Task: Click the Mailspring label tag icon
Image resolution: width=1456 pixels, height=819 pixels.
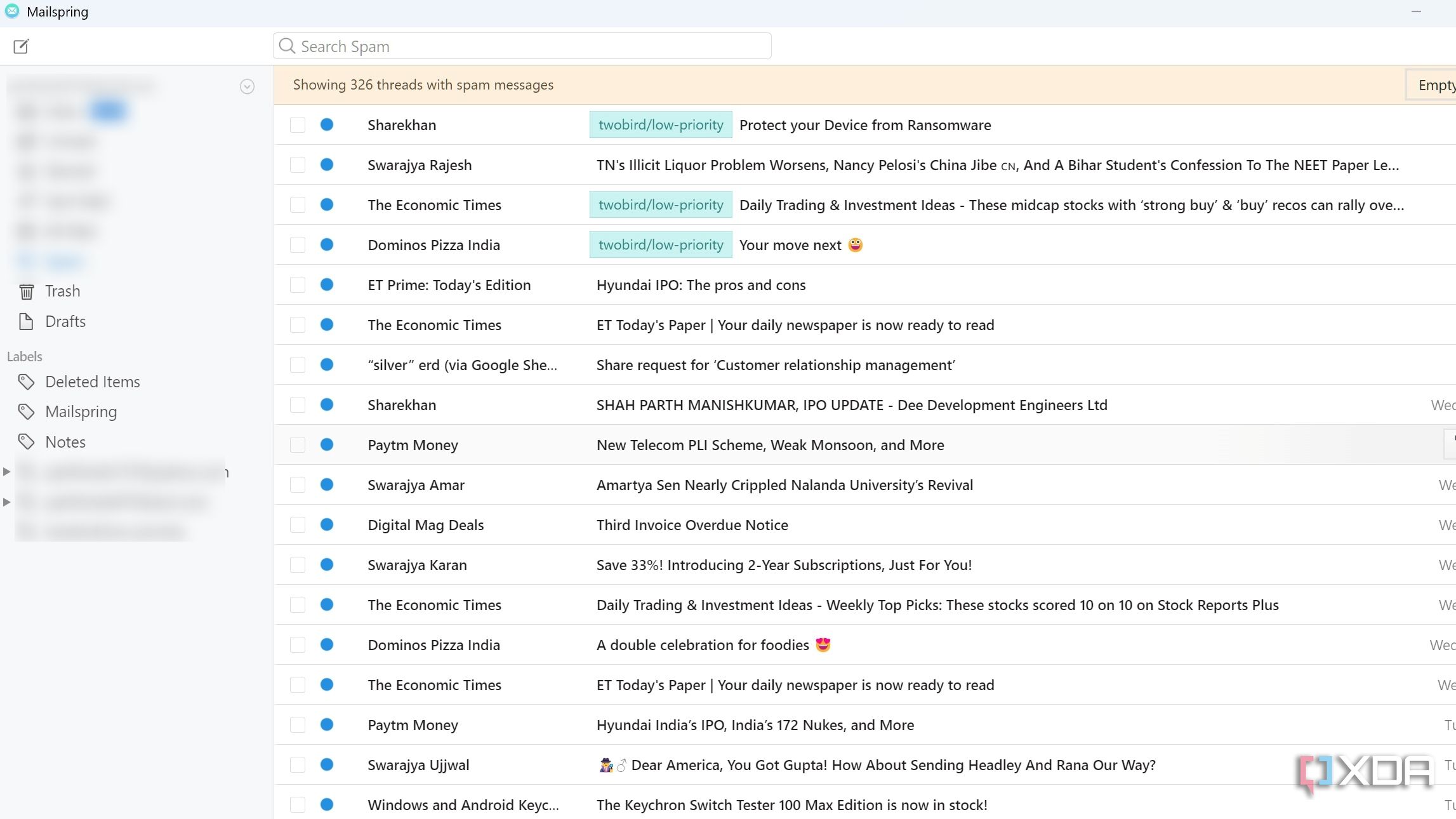Action: click(x=27, y=411)
